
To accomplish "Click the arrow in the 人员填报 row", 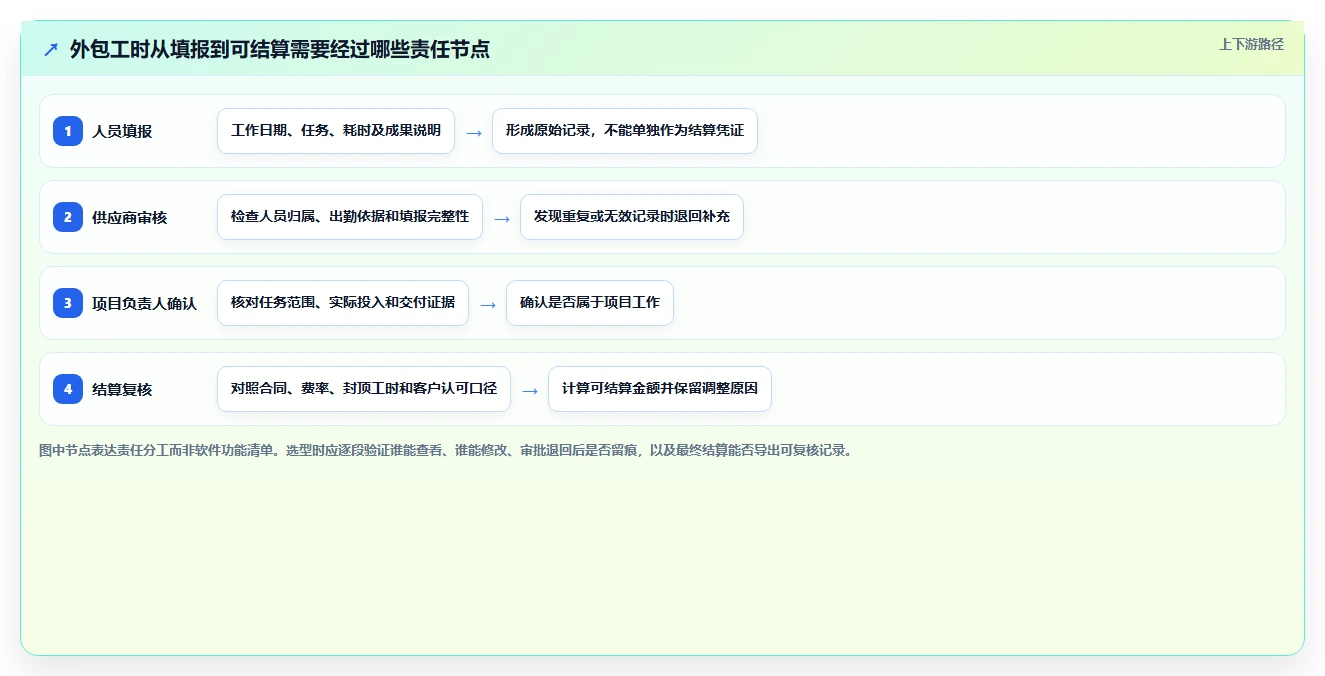I will click(474, 132).
